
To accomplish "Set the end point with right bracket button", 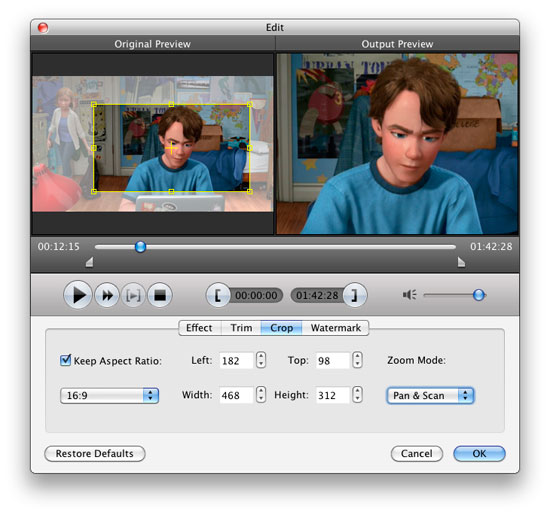I will click(x=355, y=295).
